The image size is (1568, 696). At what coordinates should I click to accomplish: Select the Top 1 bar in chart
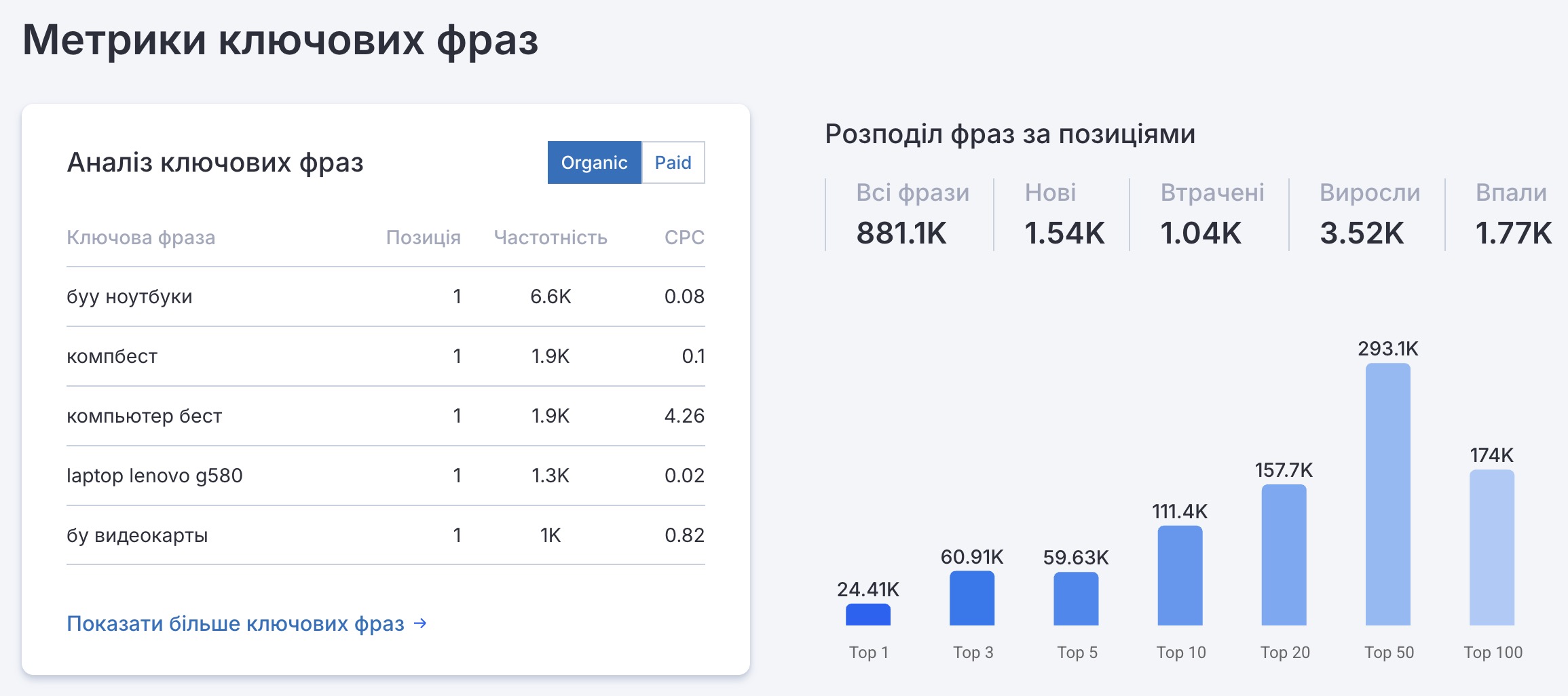point(867,615)
